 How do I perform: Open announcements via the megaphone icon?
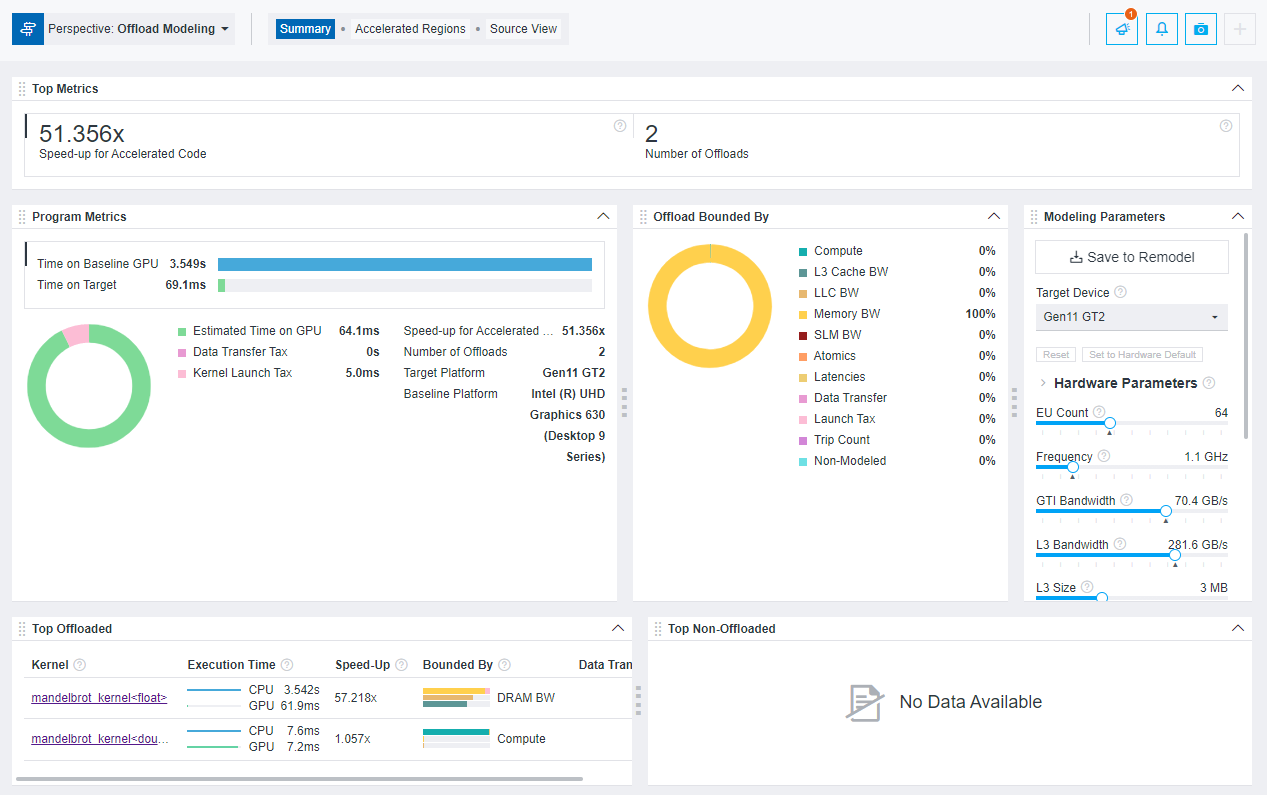1121,29
